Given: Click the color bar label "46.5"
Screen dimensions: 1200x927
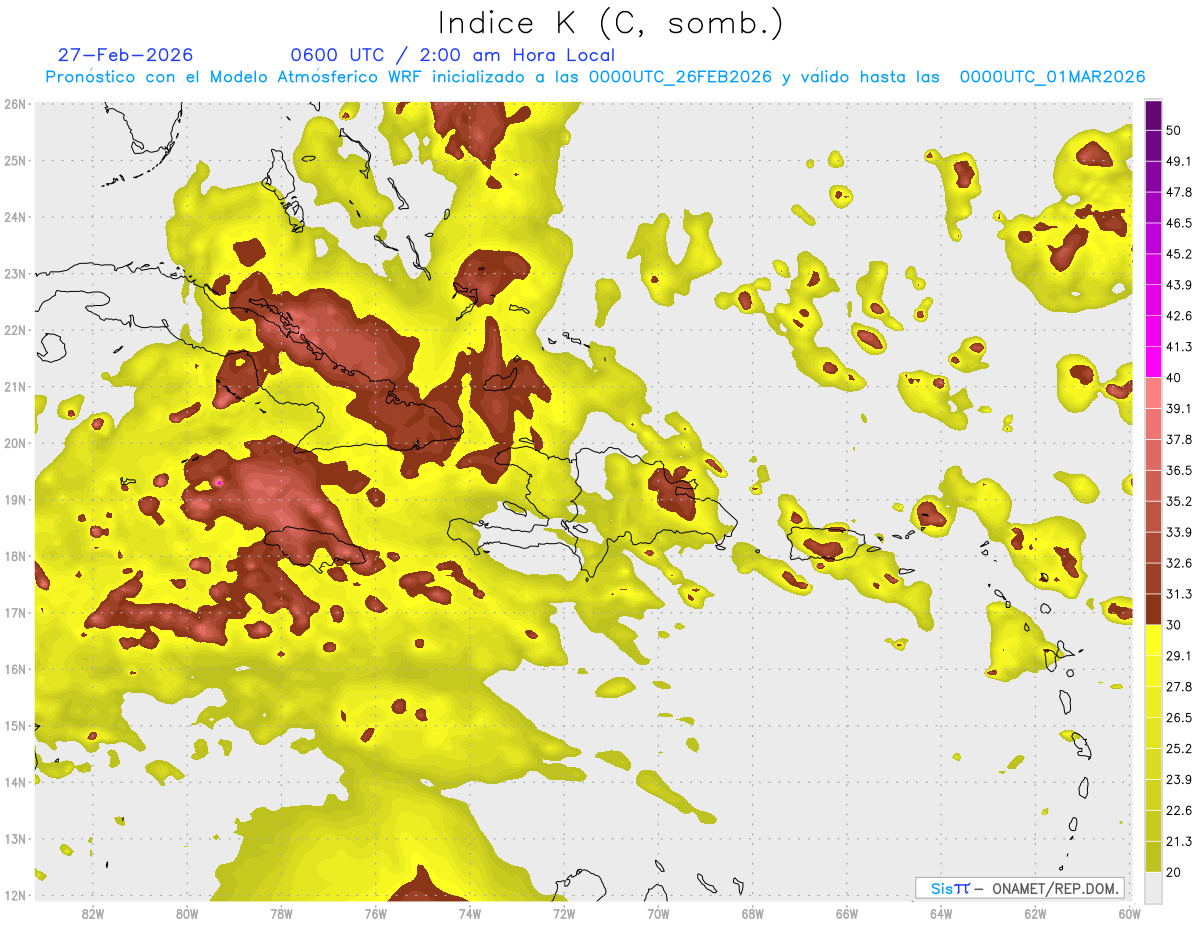Looking at the screenshot, I should click(x=1178, y=223).
